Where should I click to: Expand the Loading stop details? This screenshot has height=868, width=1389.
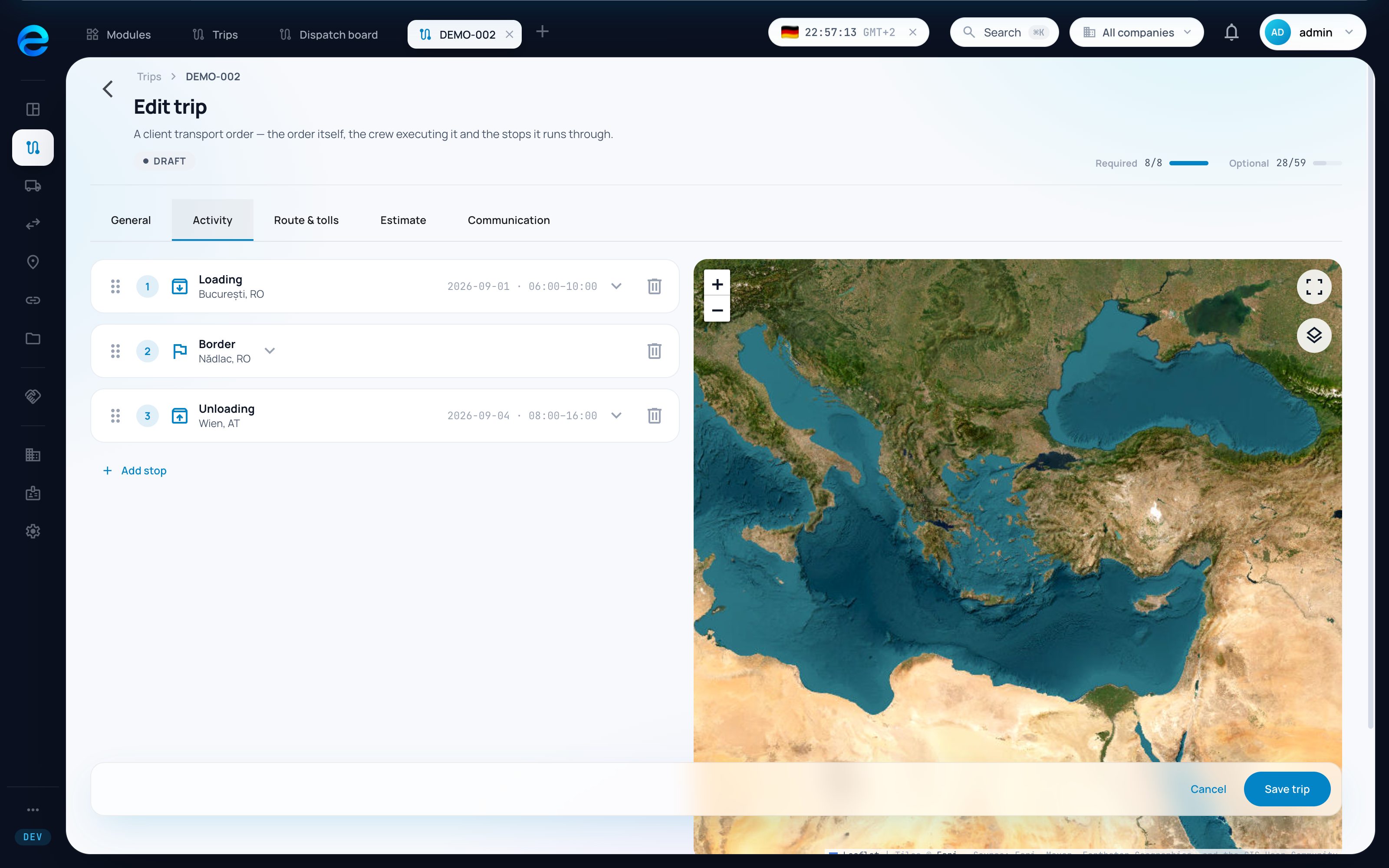[x=616, y=286]
